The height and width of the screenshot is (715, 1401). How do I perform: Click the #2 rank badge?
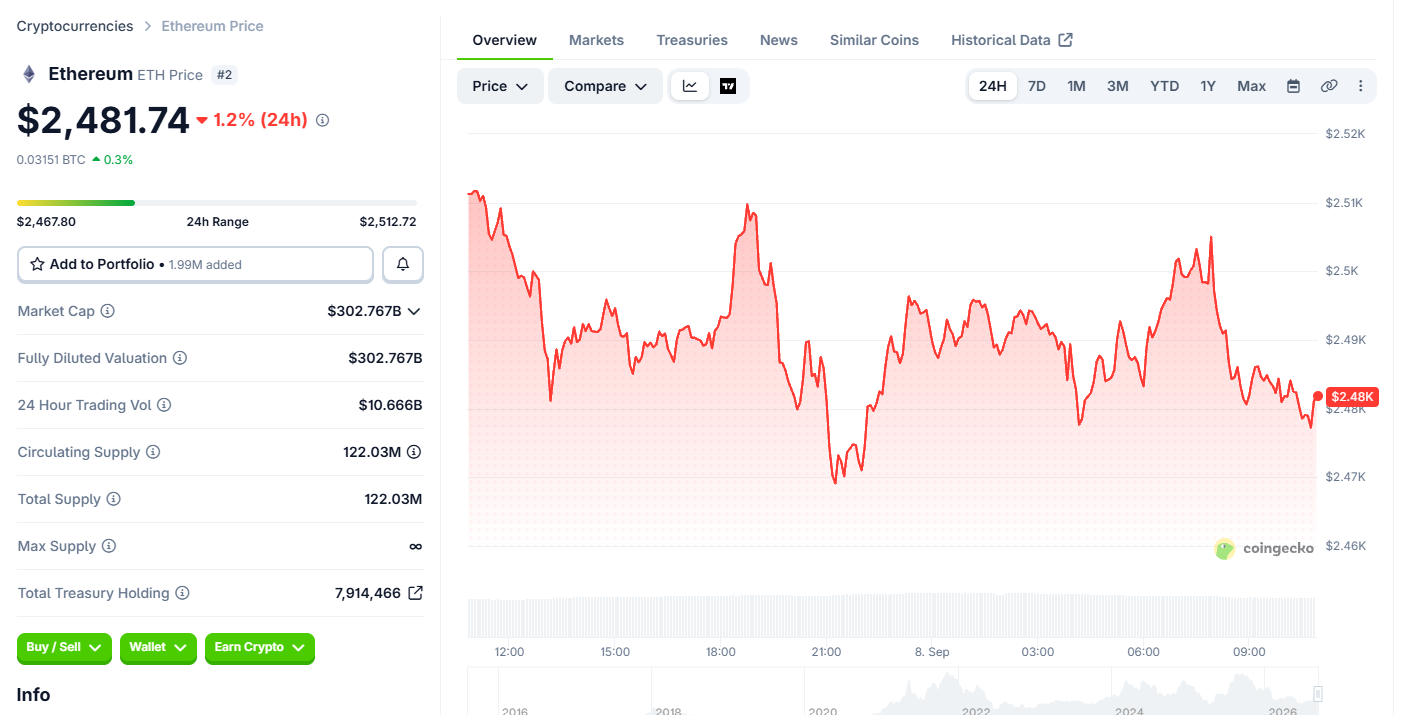pyautogui.click(x=224, y=75)
